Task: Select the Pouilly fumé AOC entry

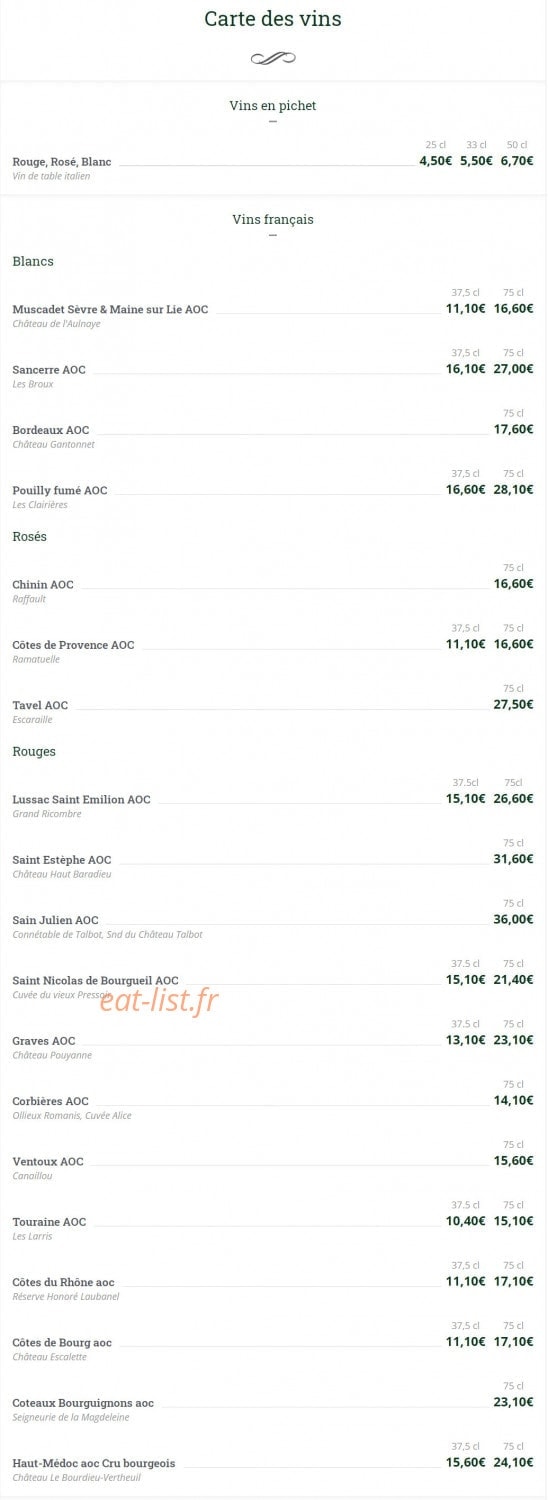Action: [x=60, y=490]
